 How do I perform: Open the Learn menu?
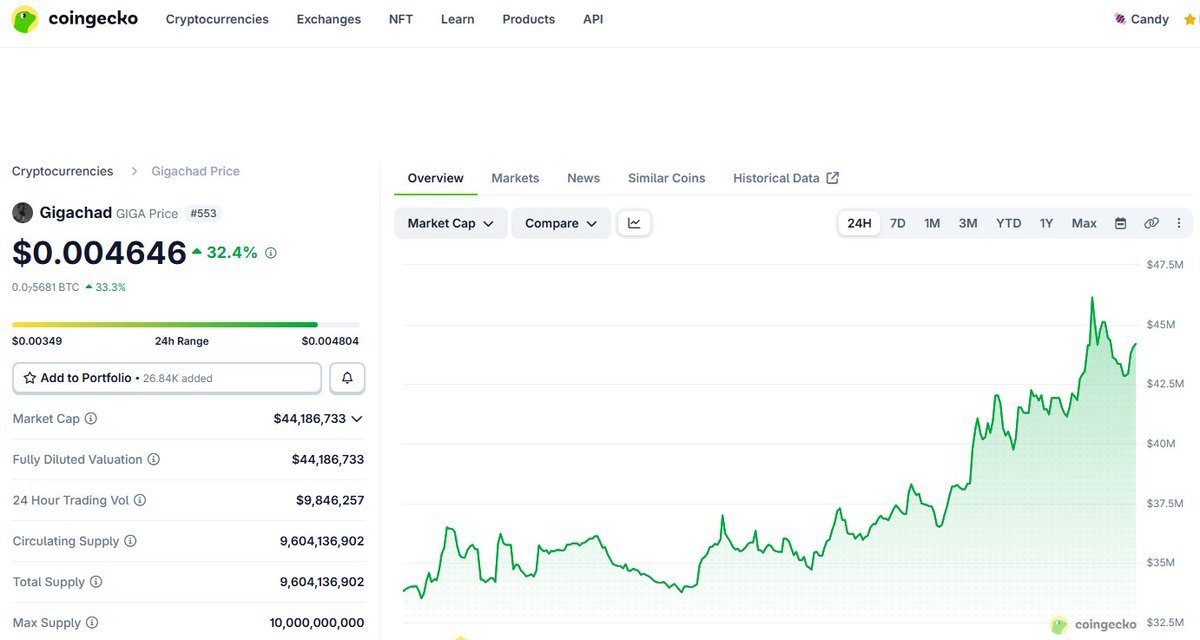[458, 19]
